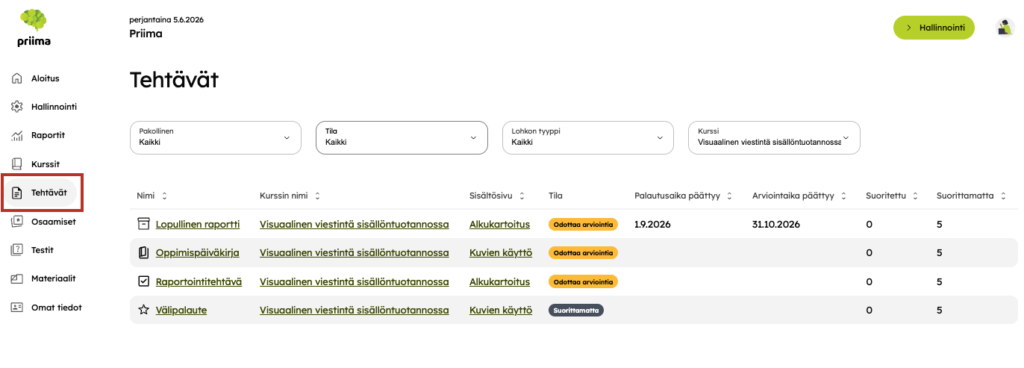Click the Tila column header
The image size is (1024, 368).
pos(556,196)
